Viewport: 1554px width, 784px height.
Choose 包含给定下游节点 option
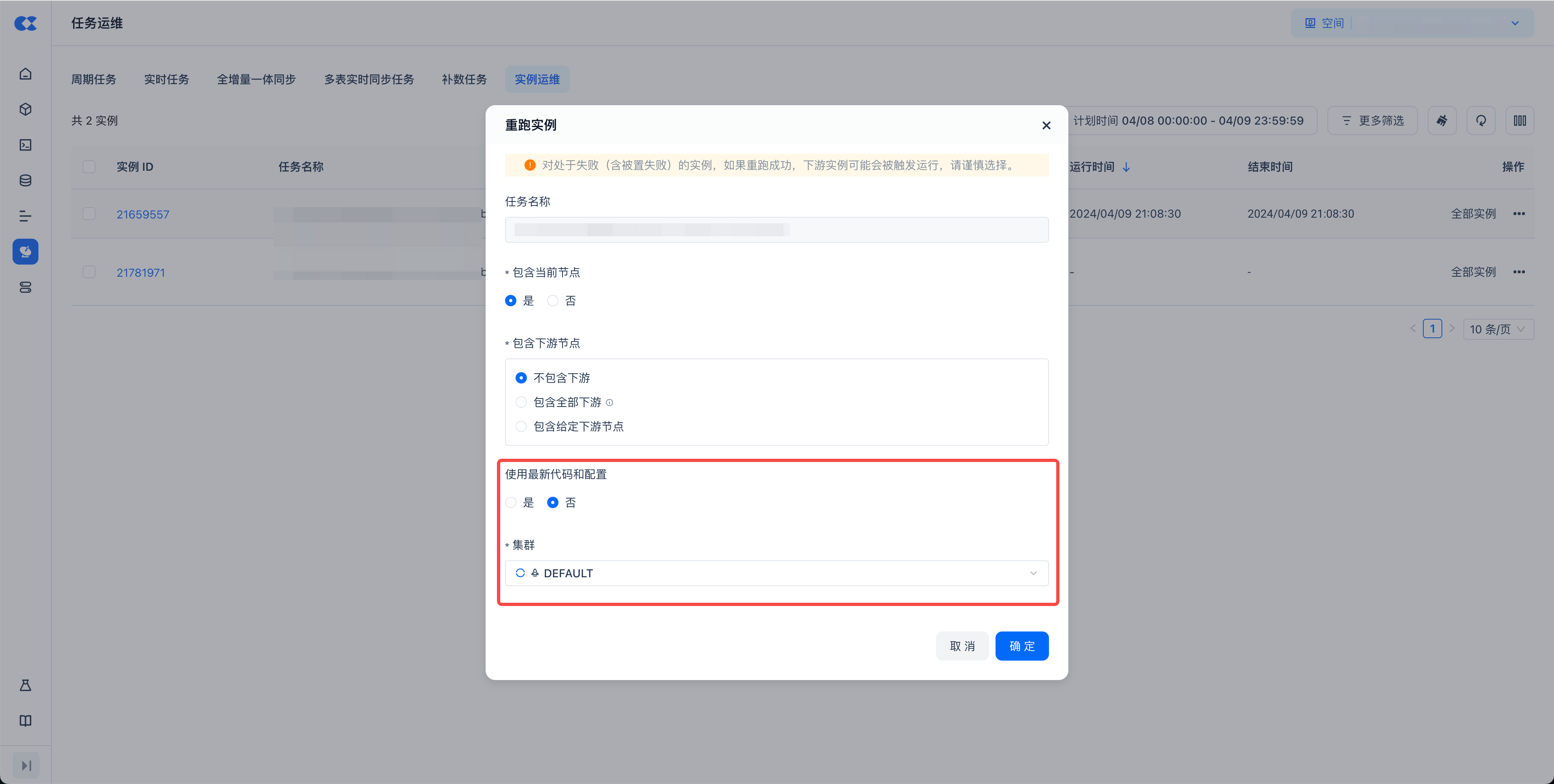521,426
